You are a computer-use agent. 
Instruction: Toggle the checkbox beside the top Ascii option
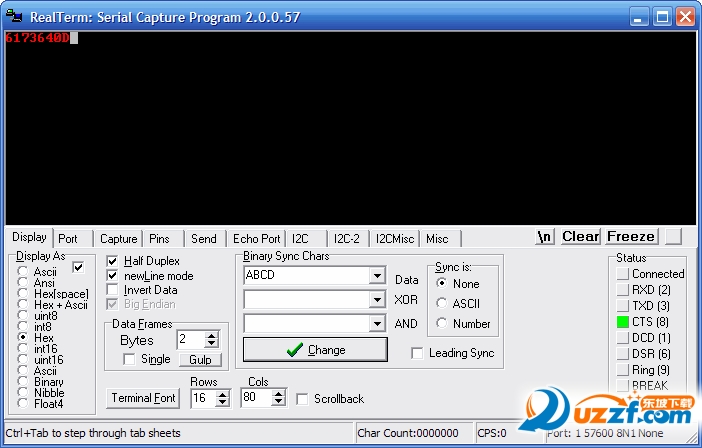[x=78, y=268]
